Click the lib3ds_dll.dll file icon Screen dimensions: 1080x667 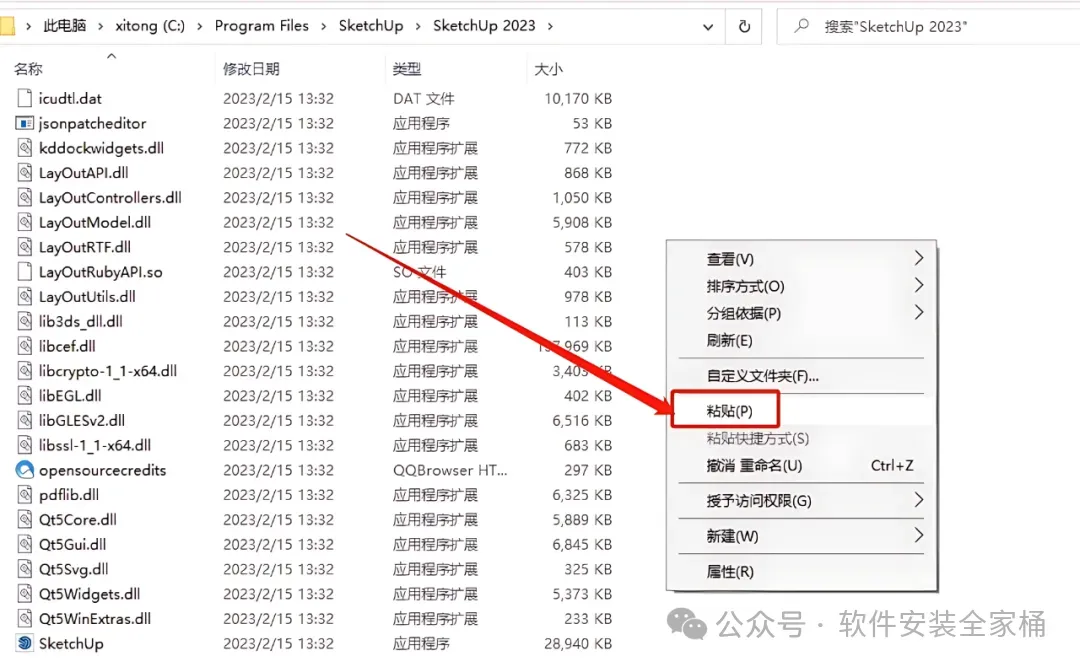pyautogui.click(x=25, y=322)
